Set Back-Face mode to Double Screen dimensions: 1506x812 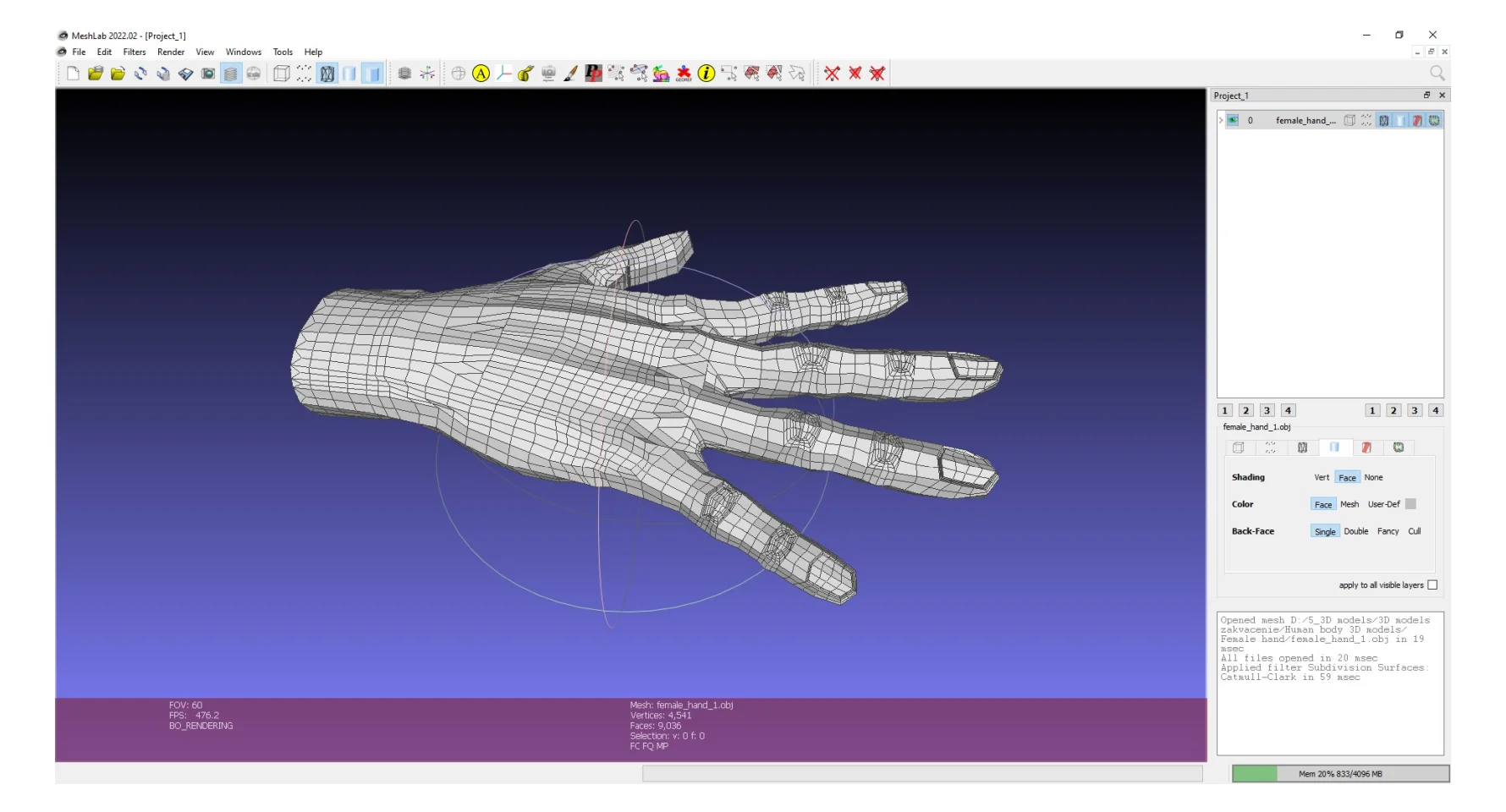[x=1355, y=531]
